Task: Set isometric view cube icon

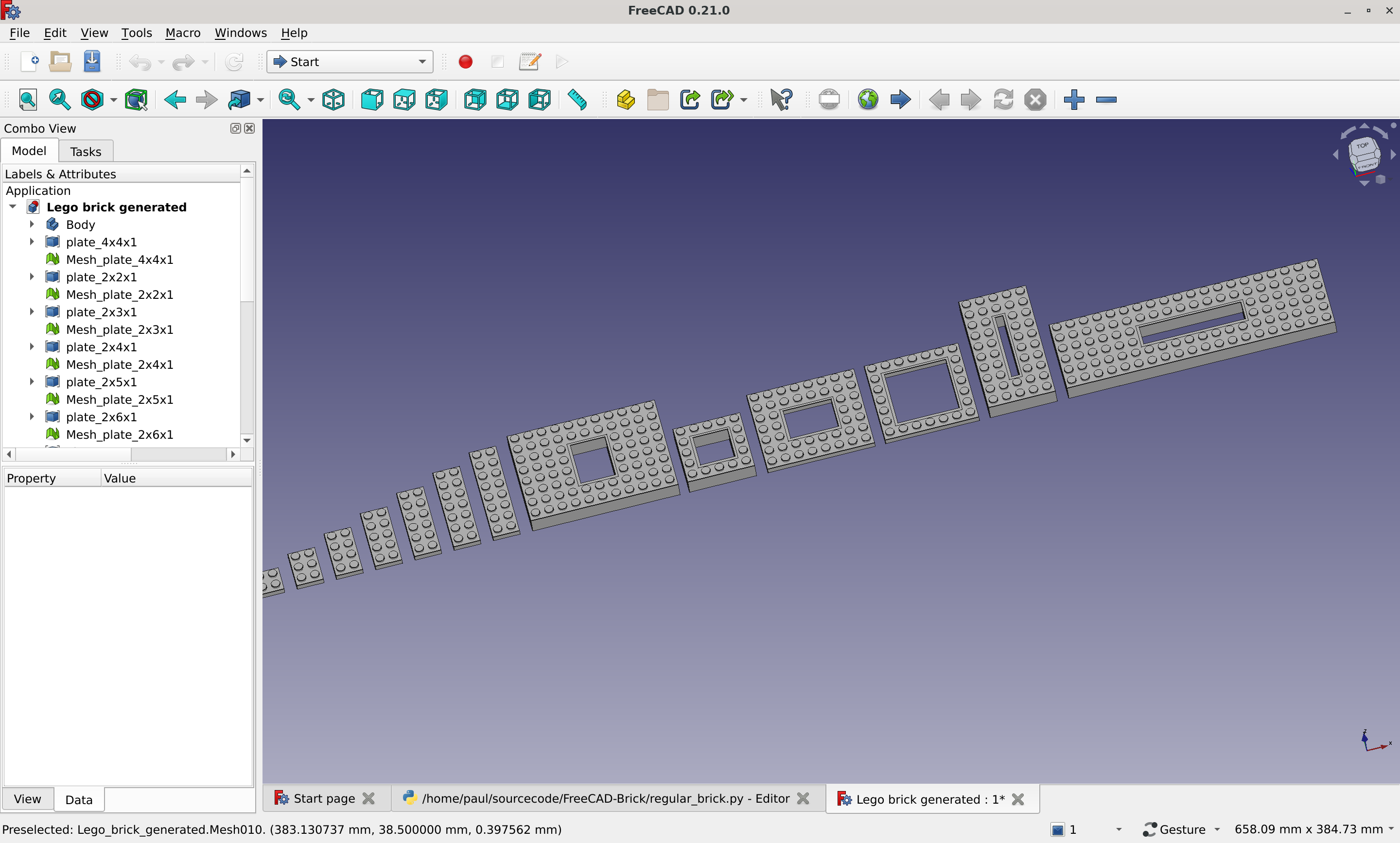Action: (333, 100)
